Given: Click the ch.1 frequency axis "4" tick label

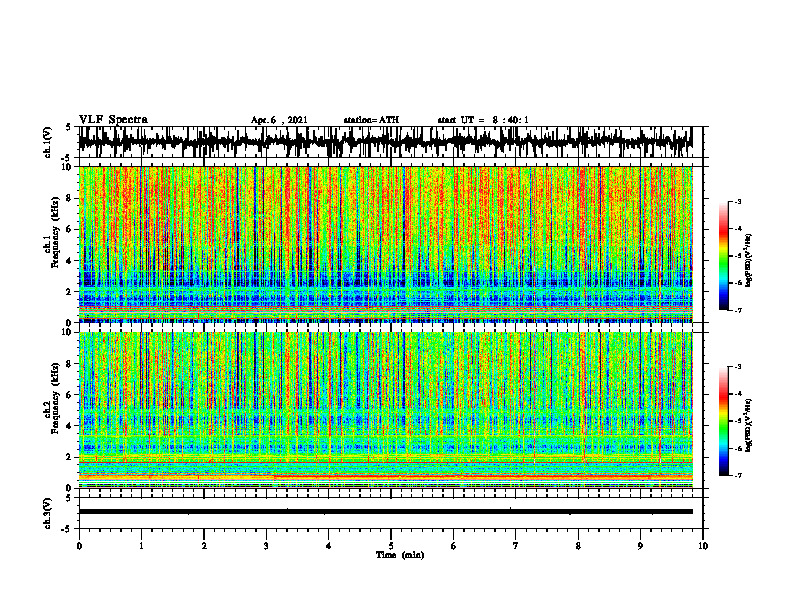Looking at the screenshot, I should 69,261.
